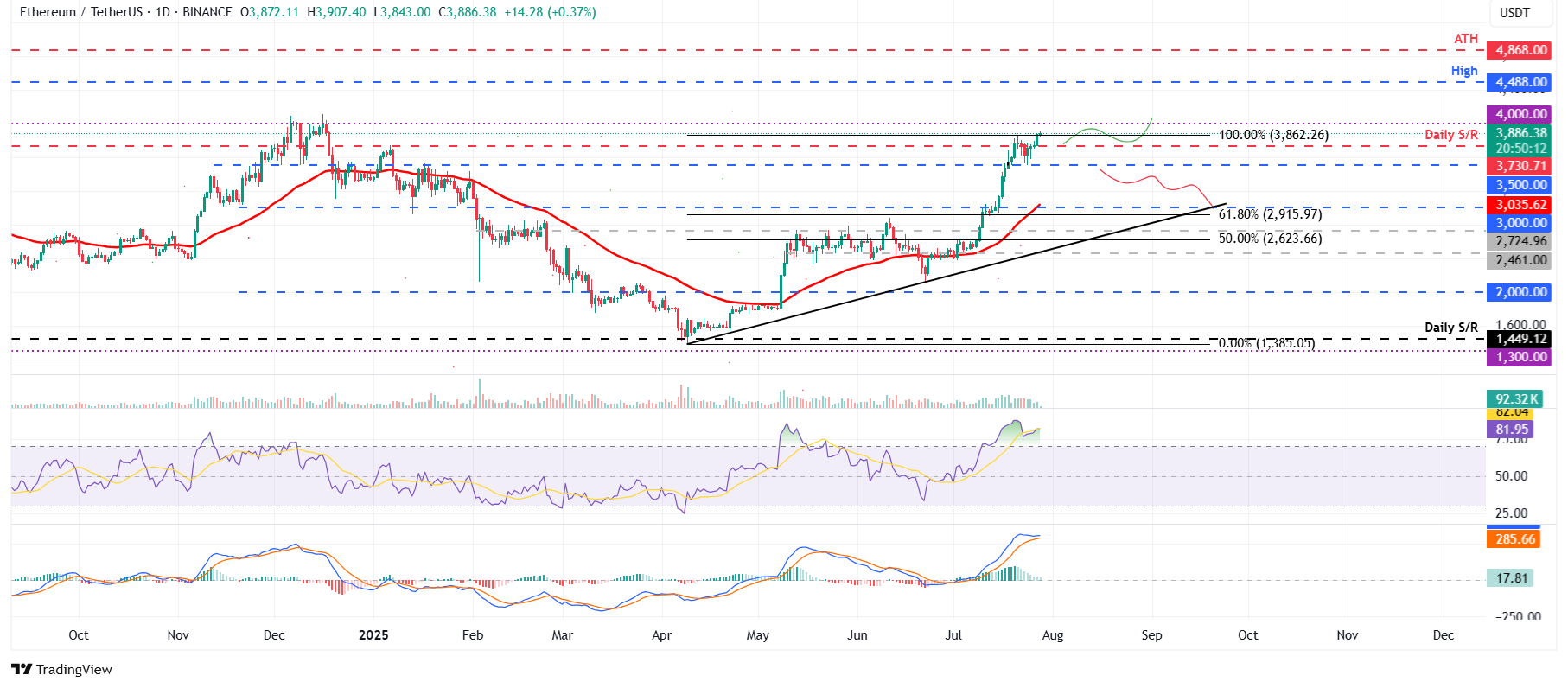Select the blue High 4,488.00 price label
This screenshot has width=1568, height=688.
click(1520, 82)
